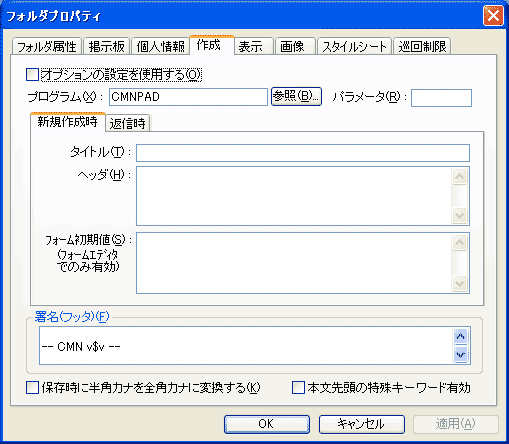Click the header field scroll down arrow

click(x=460, y=216)
